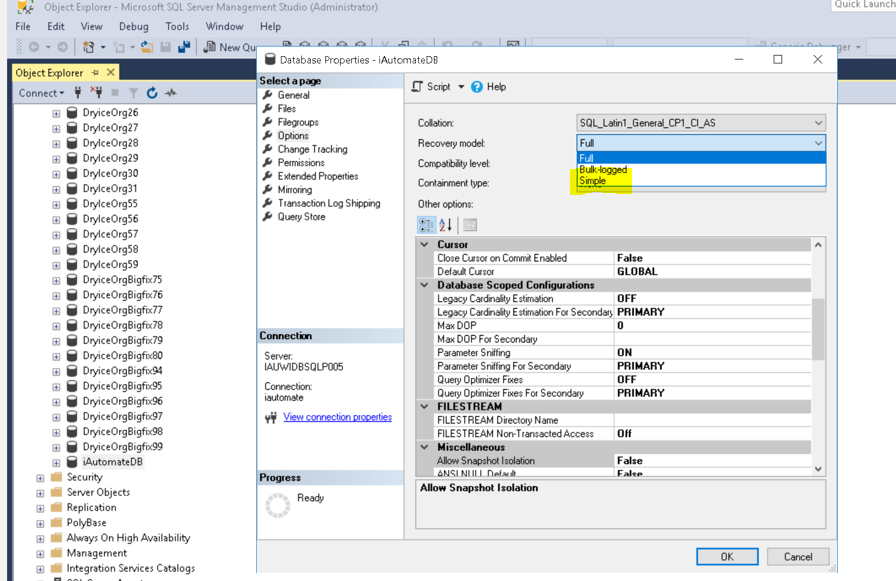
Task: Open the Collation dropdown
Action: coord(817,123)
